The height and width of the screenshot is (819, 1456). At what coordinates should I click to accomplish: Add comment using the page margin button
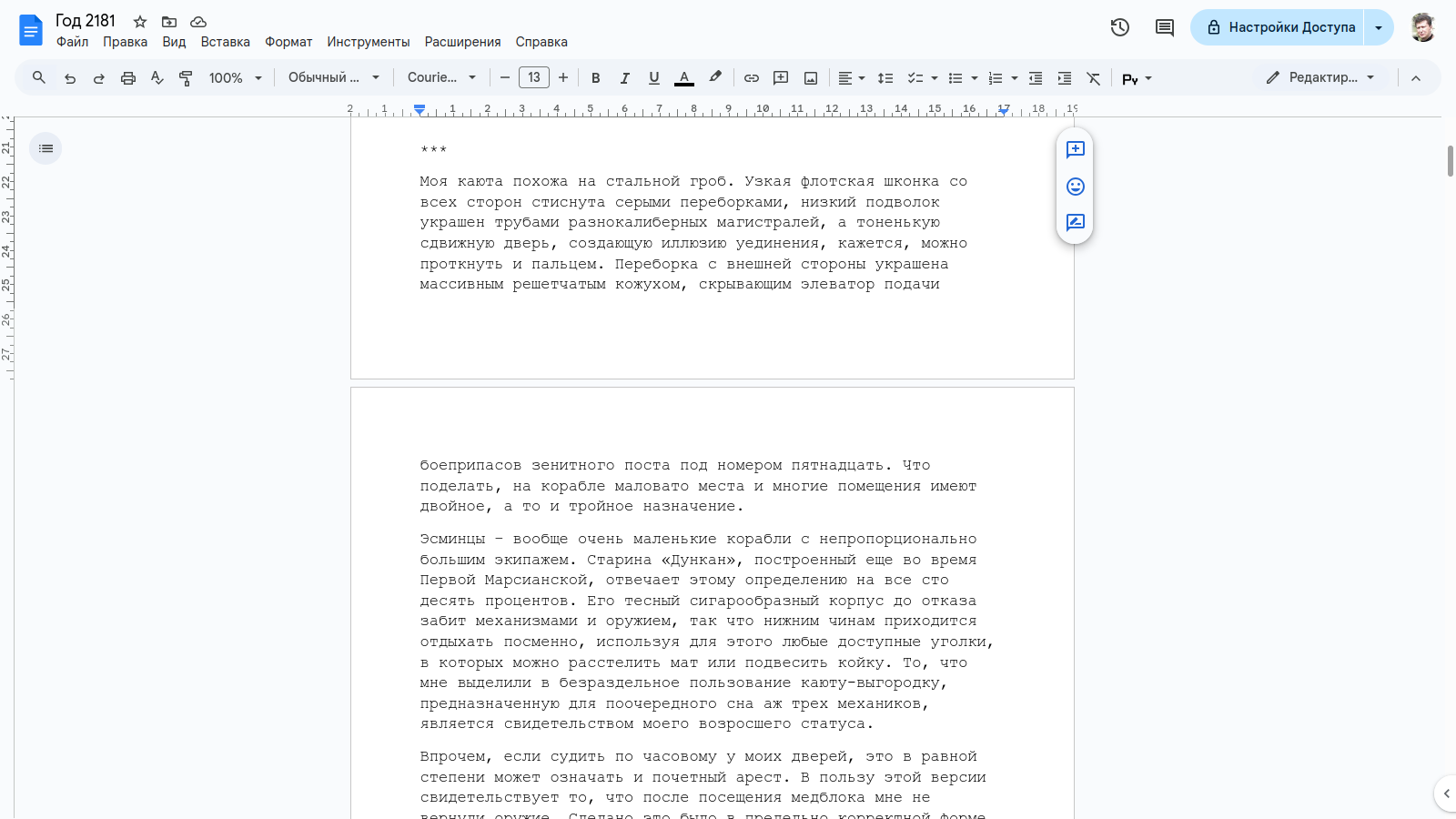tap(1076, 149)
